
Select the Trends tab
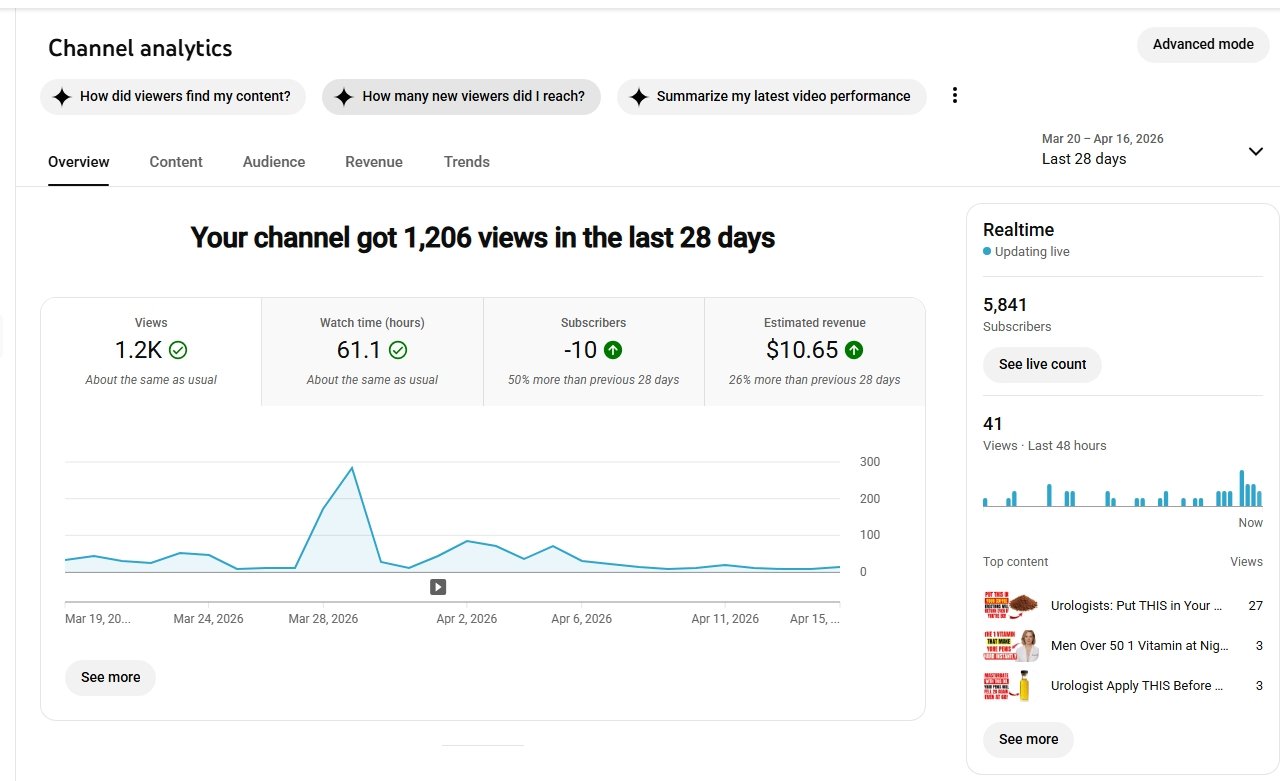click(x=467, y=162)
